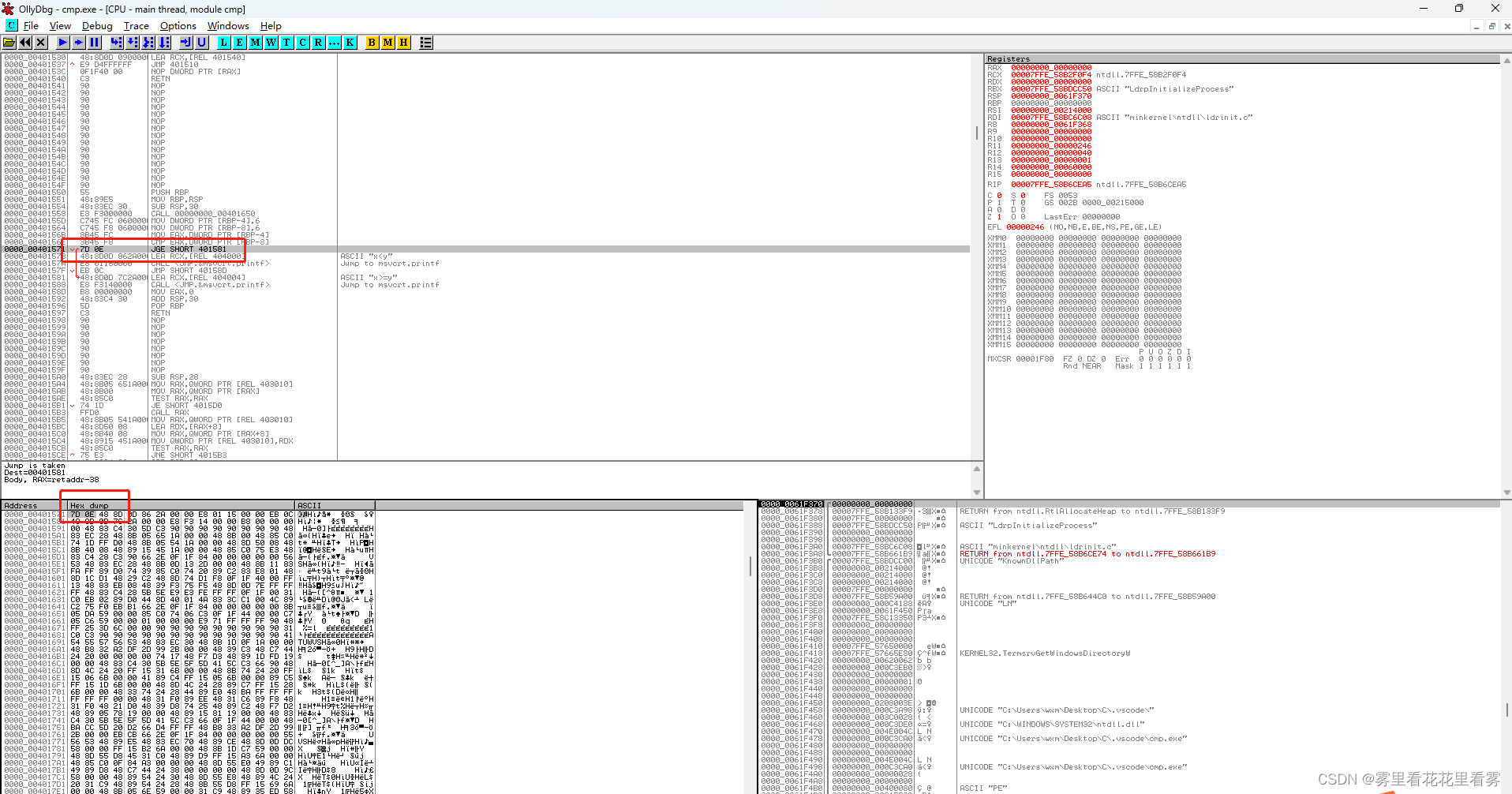This screenshot has width=1512, height=794.
Task: Select the RAX register value
Action: 1051,68
